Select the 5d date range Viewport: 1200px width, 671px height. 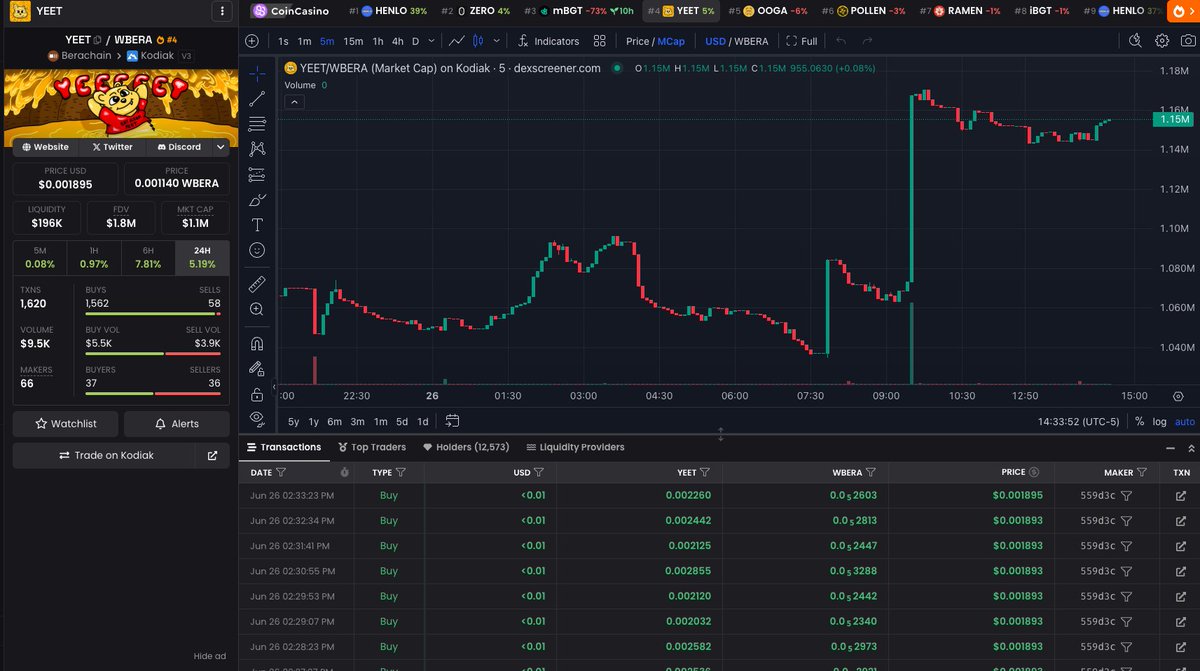point(401,421)
